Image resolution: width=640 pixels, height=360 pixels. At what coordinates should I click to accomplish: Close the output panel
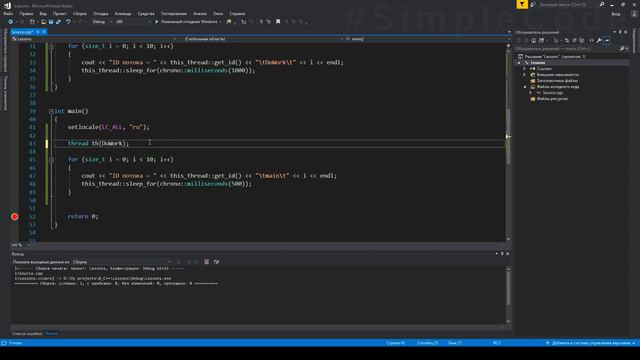point(507,253)
